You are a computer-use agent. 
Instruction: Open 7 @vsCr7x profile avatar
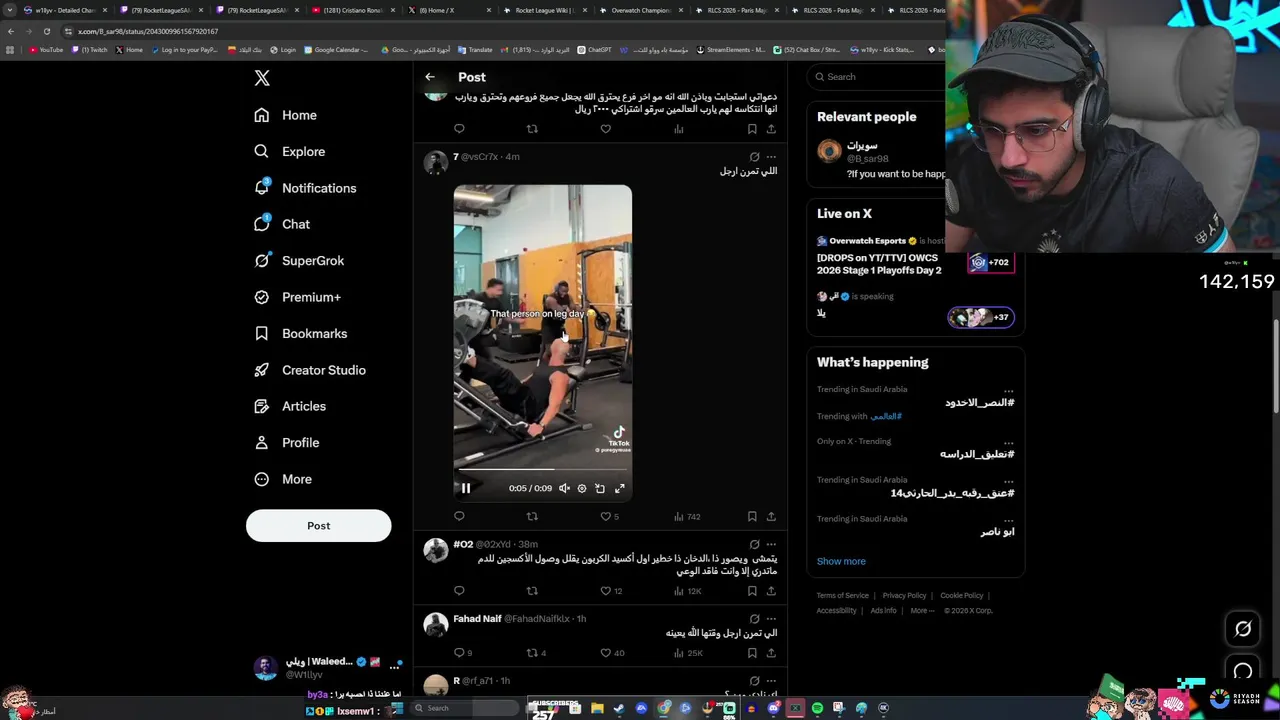435,163
